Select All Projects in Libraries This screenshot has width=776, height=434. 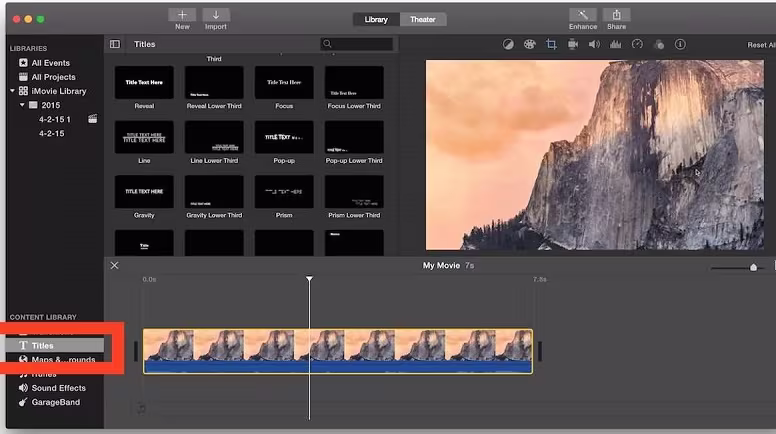pyautogui.click(x=53, y=77)
